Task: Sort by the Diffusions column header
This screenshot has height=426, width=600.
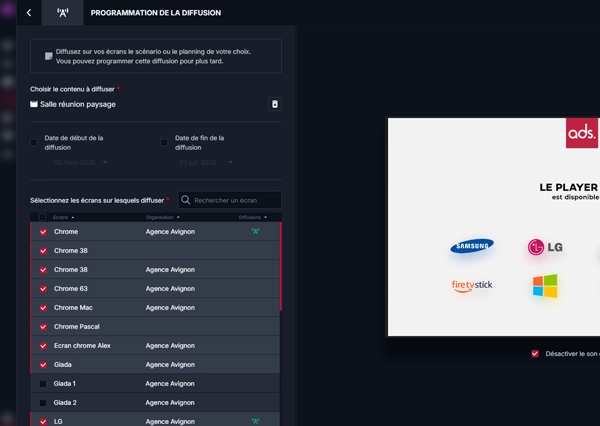Action: tap(253, 217)
